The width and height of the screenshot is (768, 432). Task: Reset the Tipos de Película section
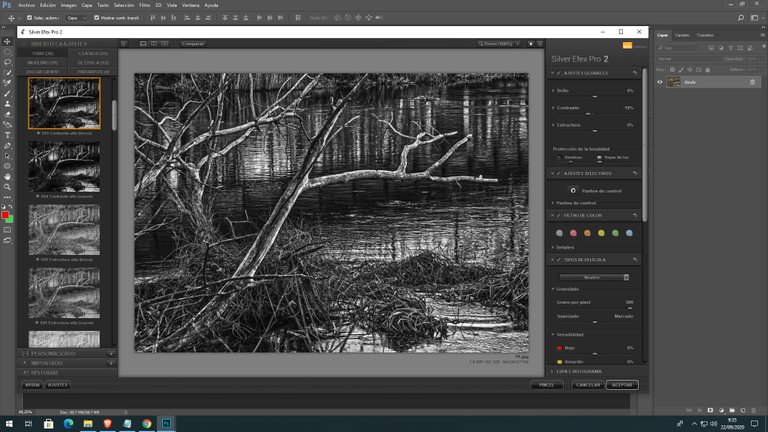(635, 260)
